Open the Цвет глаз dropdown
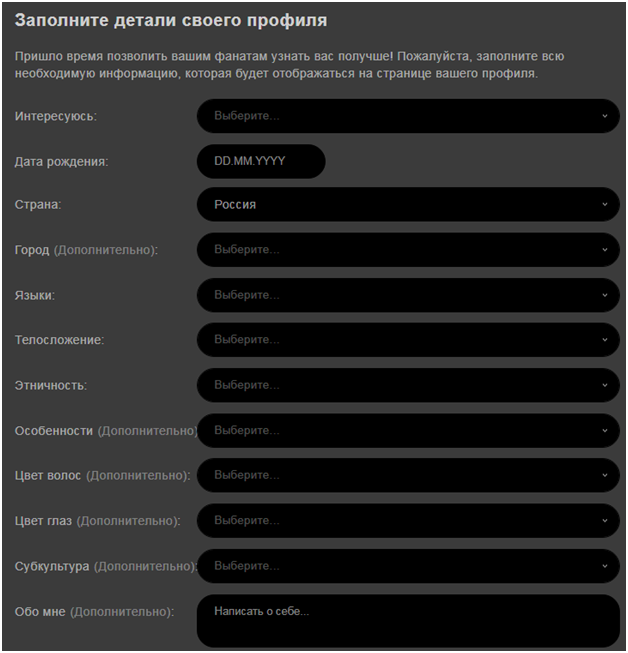Screen dimensions: 628x653 (x=408, y=521)
